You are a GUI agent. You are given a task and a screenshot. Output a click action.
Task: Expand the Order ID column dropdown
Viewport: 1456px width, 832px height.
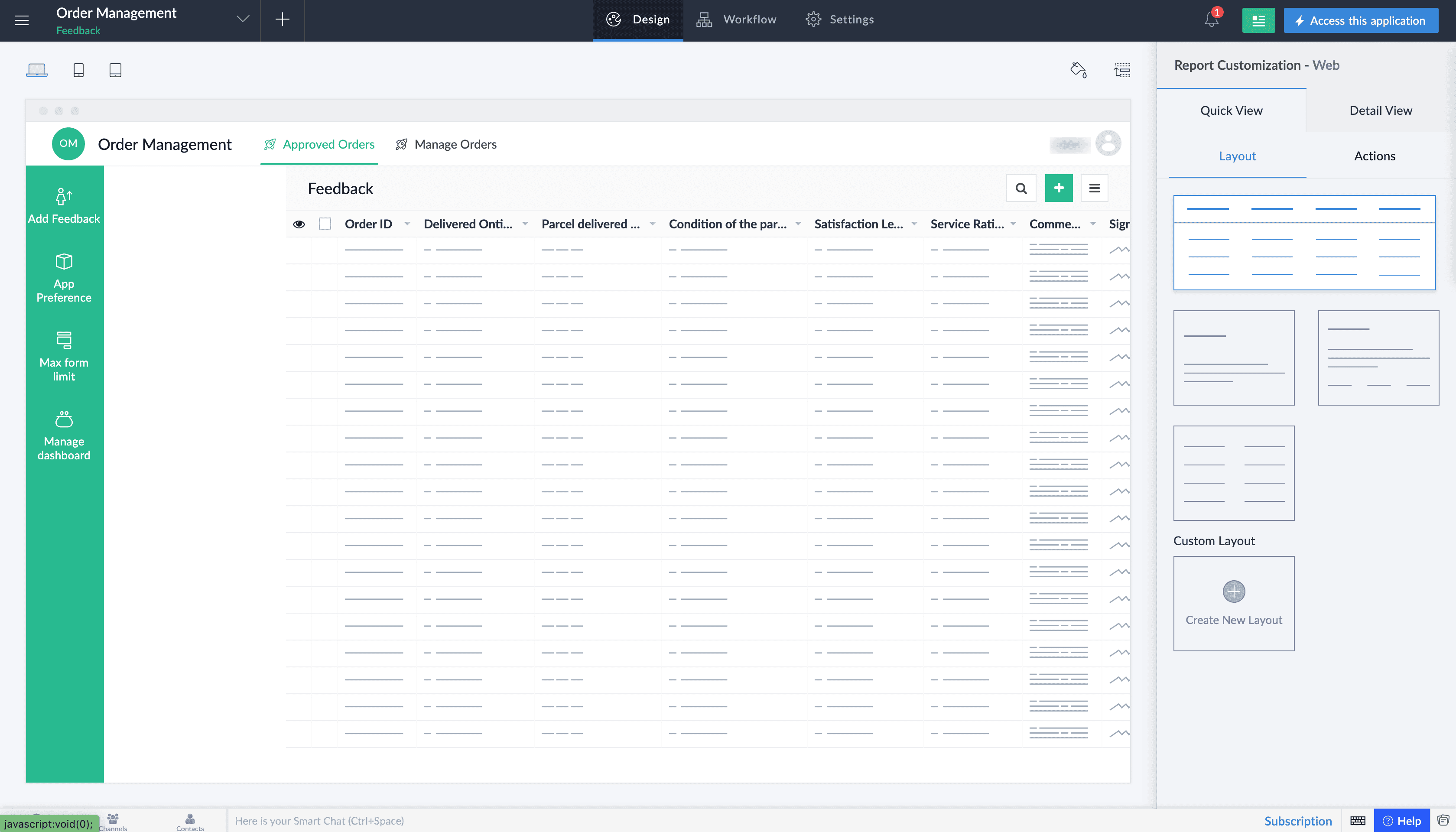[x=407, y=224]
